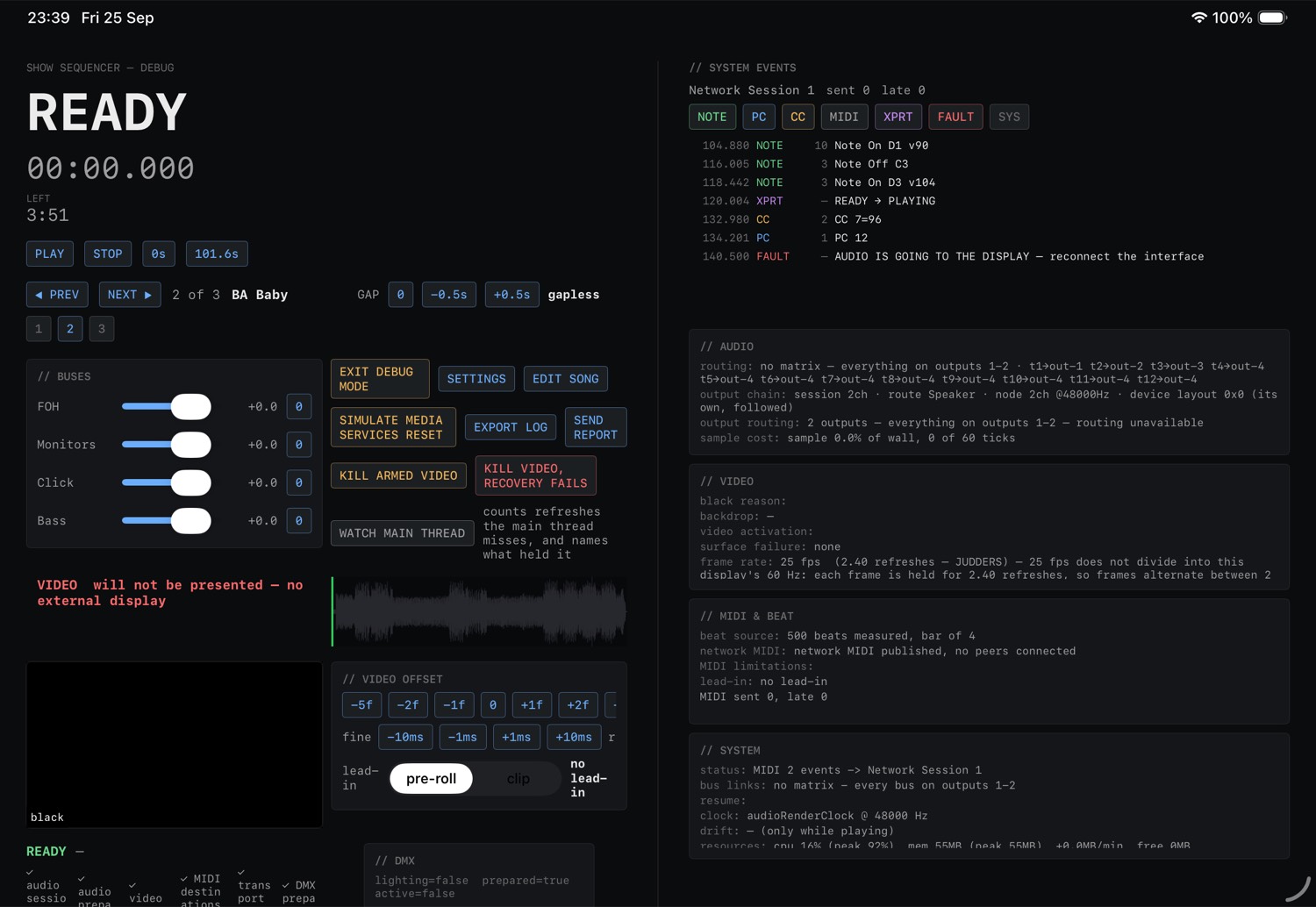
Task: Click KILL ARMED VIDEO button
Action: pyautogui.click(x=398, y=475)
